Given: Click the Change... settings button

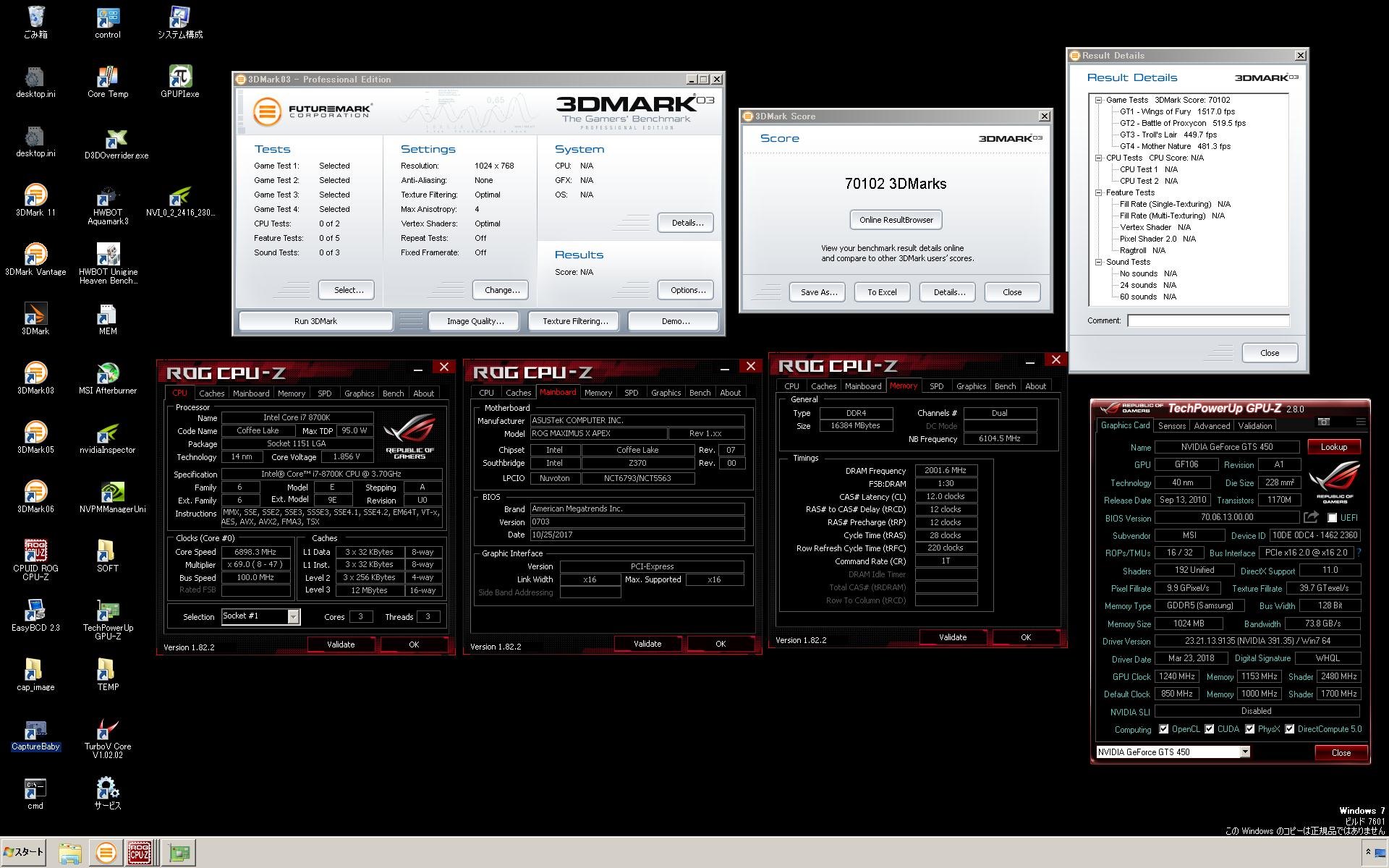Looking at the screenshot, I should pyautogui.click(x=501, y=290).
